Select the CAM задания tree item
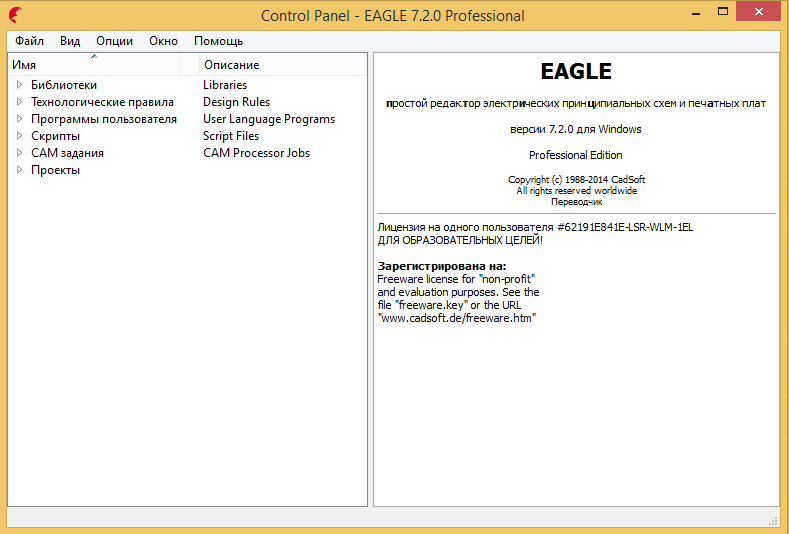Image resolution: width=789 pixels, height=534 pixels. [67, 153]
